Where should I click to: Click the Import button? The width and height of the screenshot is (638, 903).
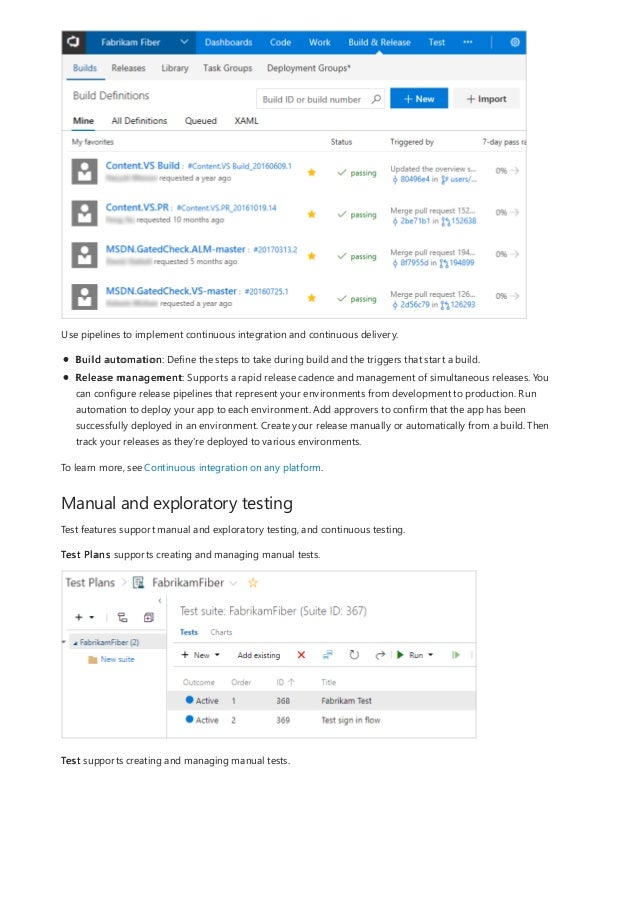coord(486,98)
